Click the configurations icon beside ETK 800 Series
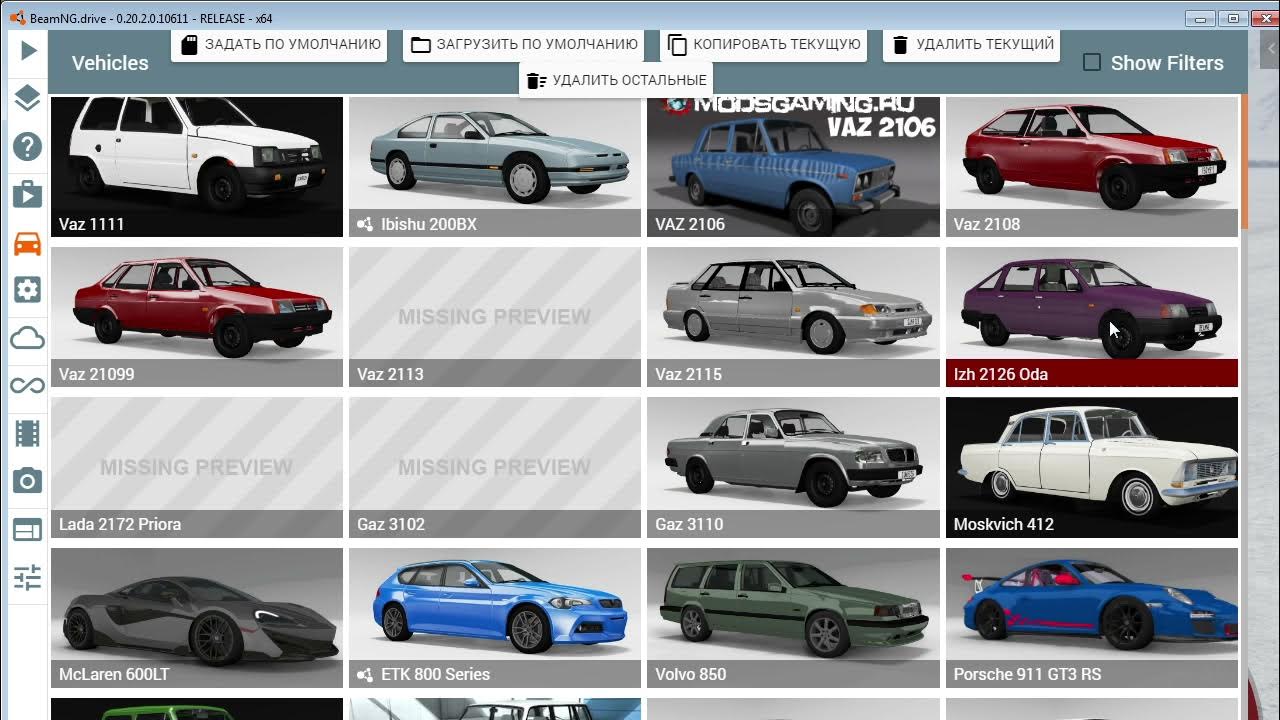Screen dimensions: 1280x720 [x=365, y=675]
